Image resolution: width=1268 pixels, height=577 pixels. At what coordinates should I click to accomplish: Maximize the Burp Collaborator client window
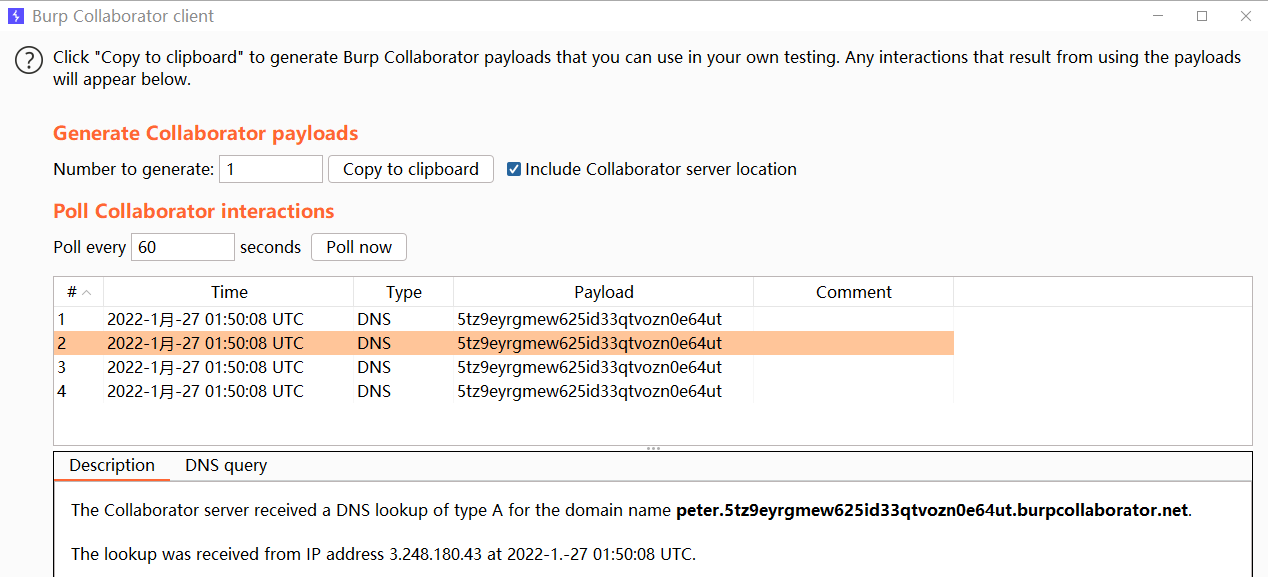click(x=1202, y=16)
